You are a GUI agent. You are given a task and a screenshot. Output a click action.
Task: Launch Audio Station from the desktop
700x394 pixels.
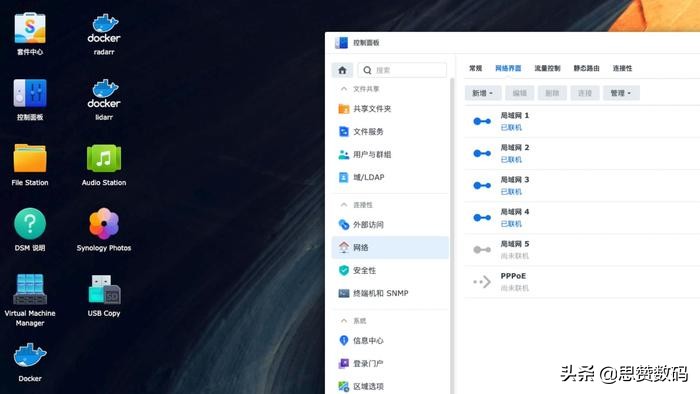coord(104,165)
